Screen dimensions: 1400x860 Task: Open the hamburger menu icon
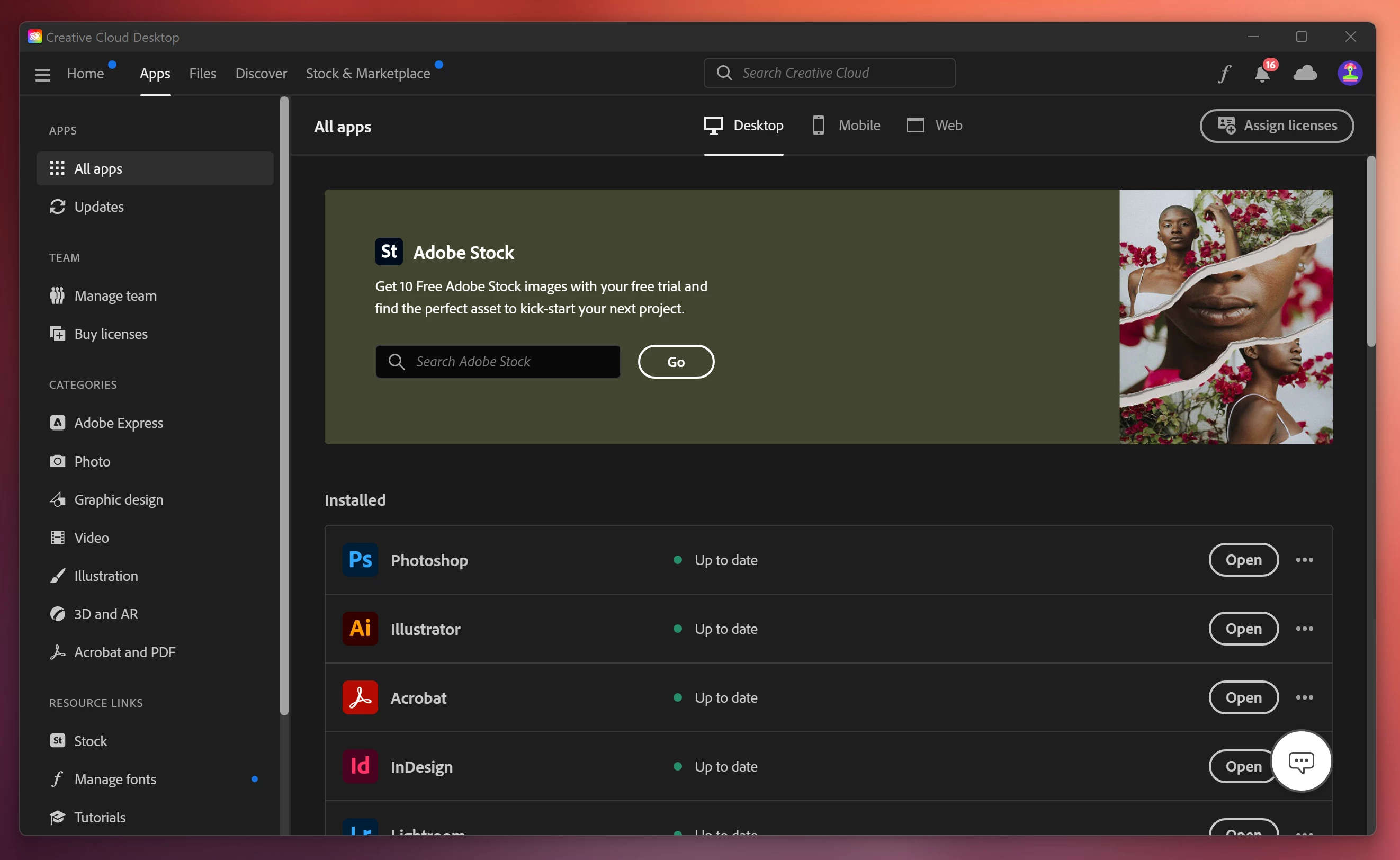[x=43, y=74]
